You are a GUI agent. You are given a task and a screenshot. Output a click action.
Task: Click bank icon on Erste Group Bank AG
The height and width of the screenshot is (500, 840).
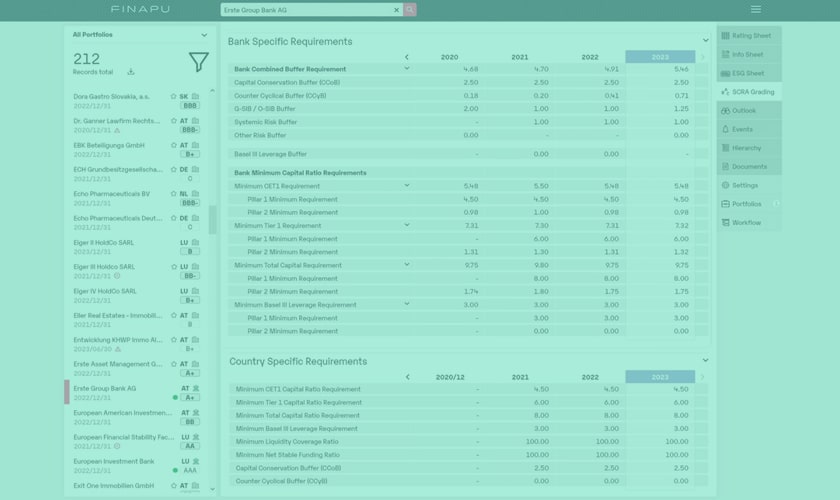(x=196, y=388)
